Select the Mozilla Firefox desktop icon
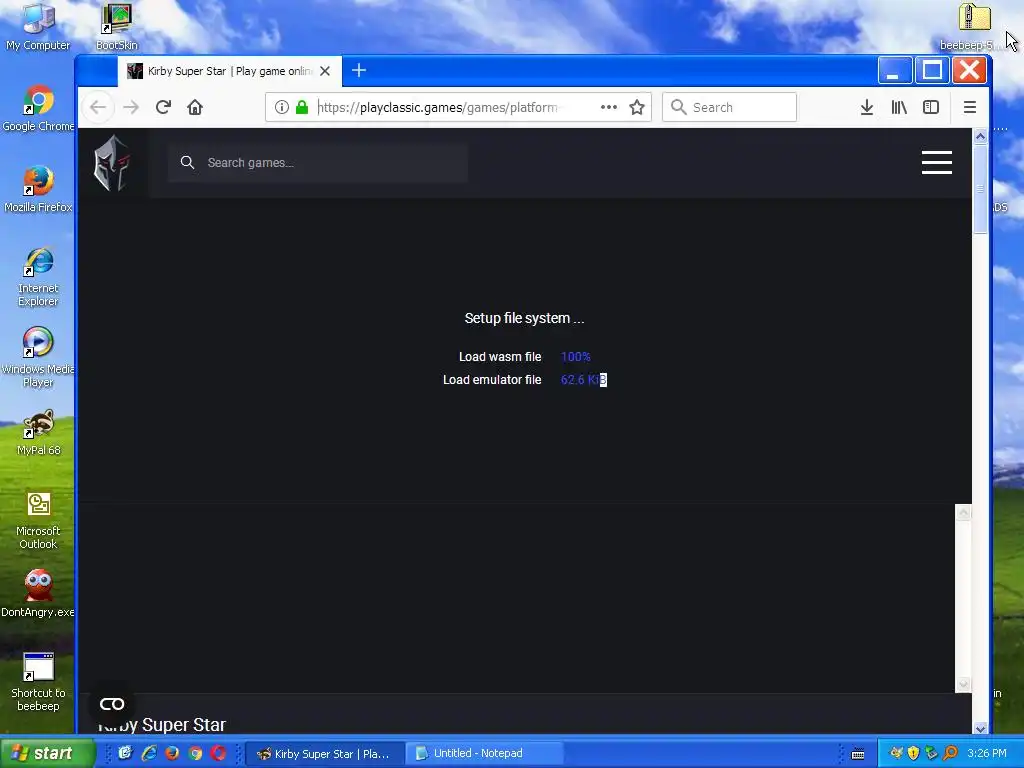The height and width of the screenshot is (768, 1024). click(39, 189)
